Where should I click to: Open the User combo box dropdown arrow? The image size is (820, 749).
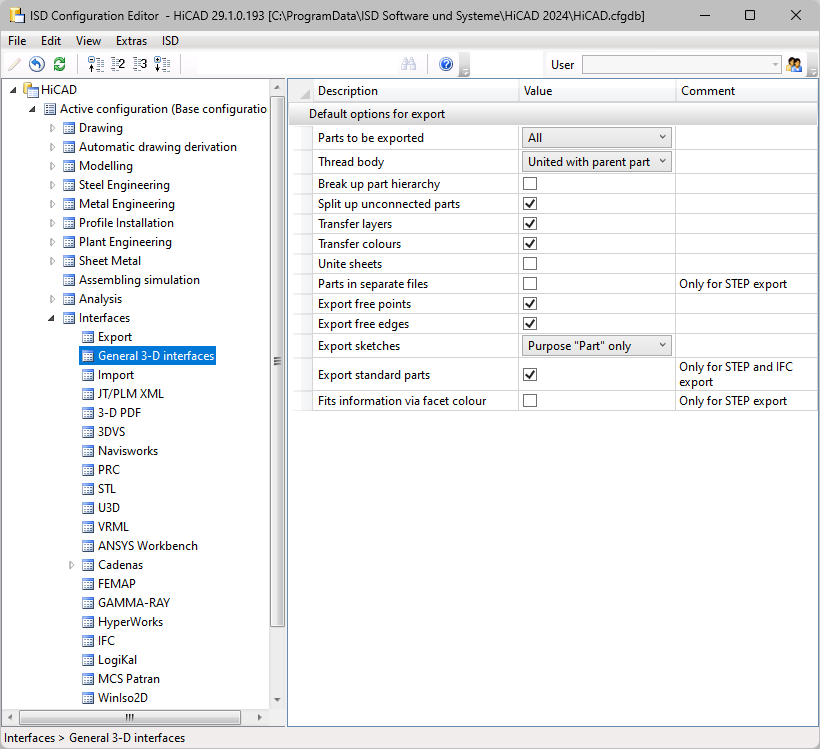[x=775, y=65]
